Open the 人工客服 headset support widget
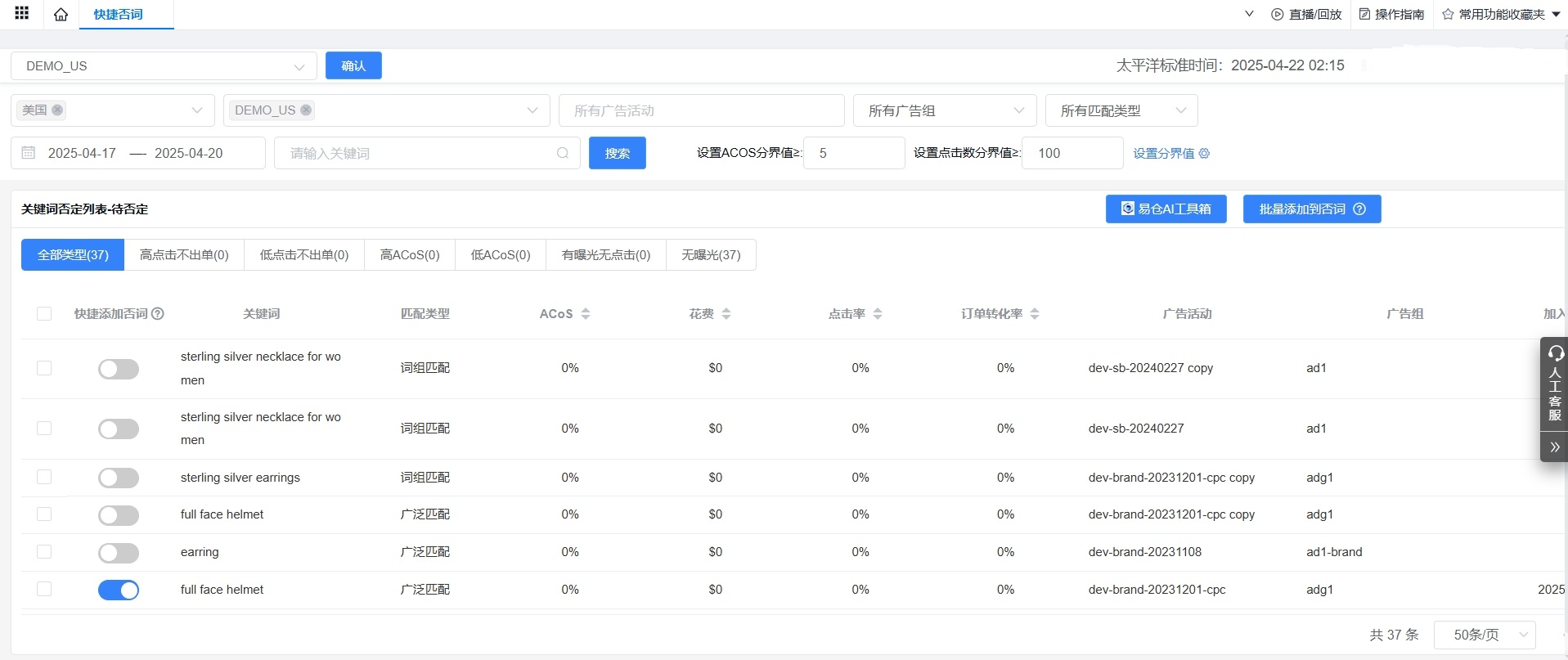This screenshot has height=660, width=1568. tap(1554, 383)
